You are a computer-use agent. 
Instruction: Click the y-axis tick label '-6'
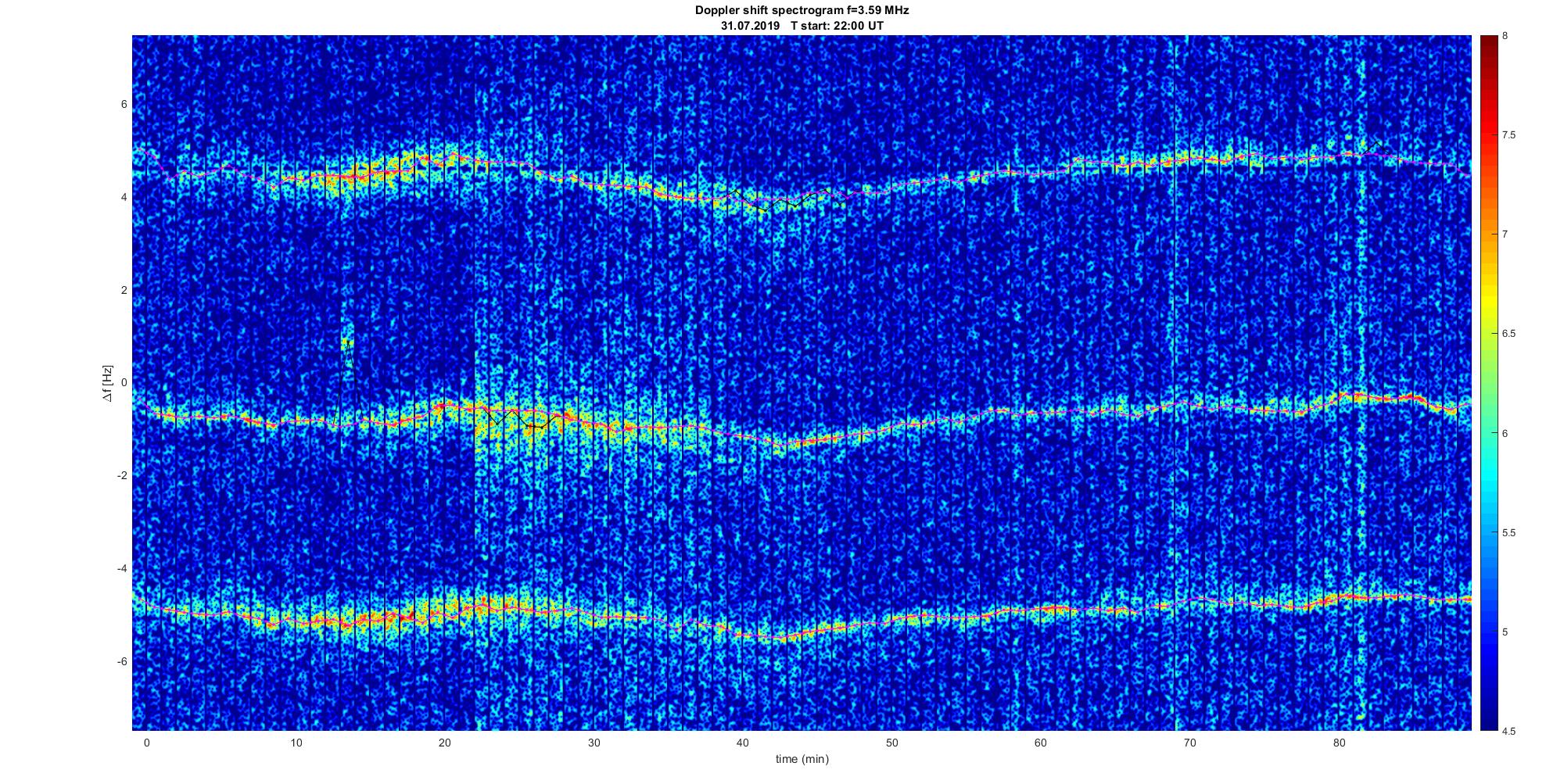[x=123, y=661]
